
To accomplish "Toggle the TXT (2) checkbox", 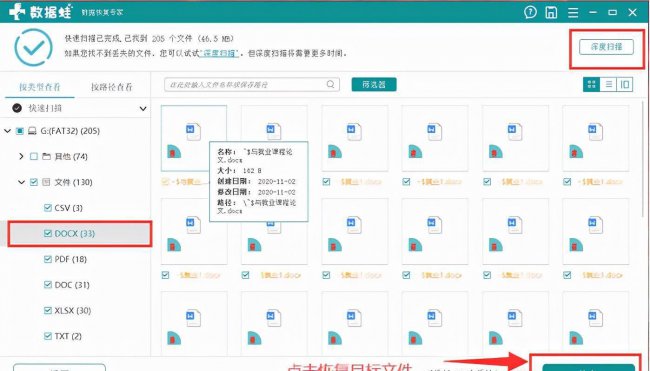I will 48,336.
